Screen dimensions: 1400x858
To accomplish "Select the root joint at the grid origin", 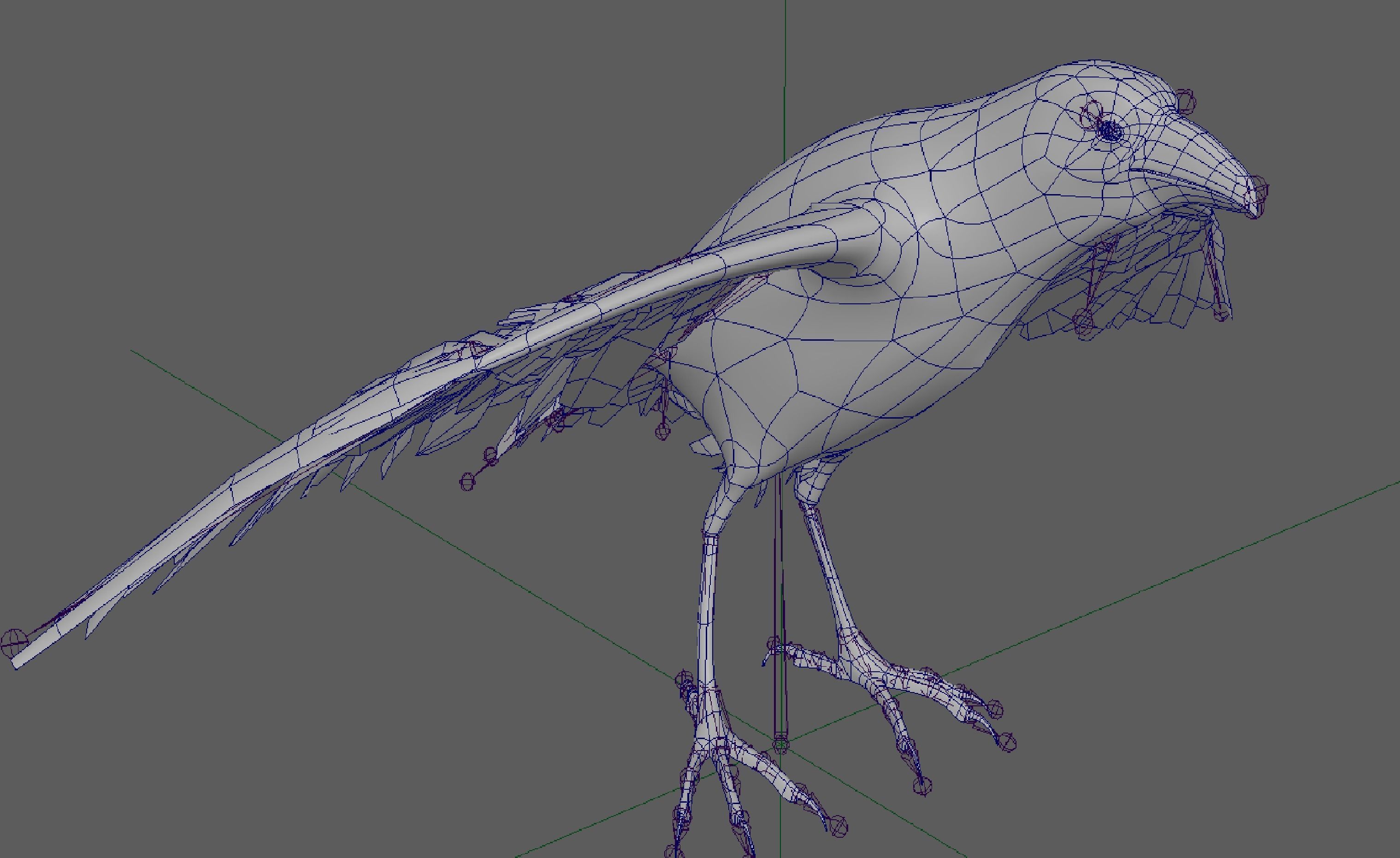I will [781, 745].
